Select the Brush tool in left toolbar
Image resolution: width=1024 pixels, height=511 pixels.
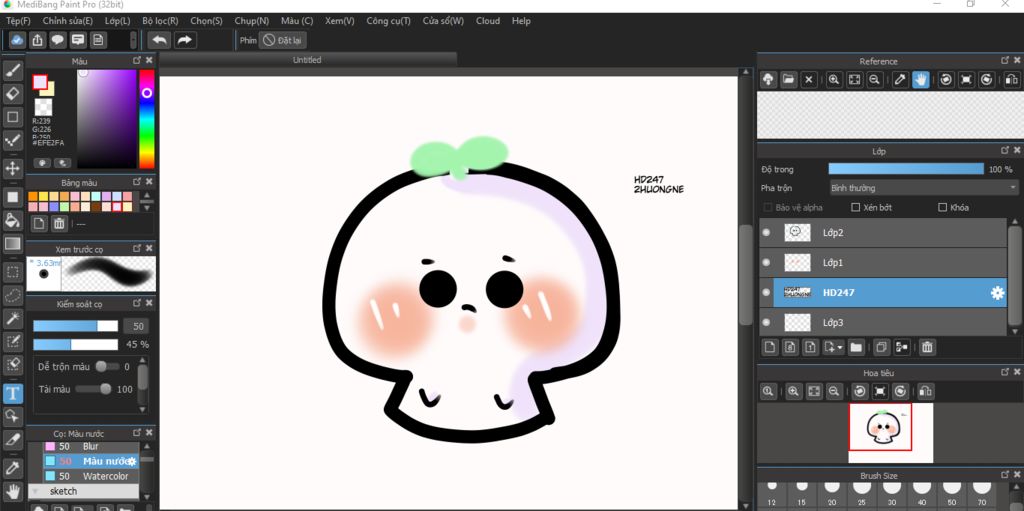coord(13,70)
